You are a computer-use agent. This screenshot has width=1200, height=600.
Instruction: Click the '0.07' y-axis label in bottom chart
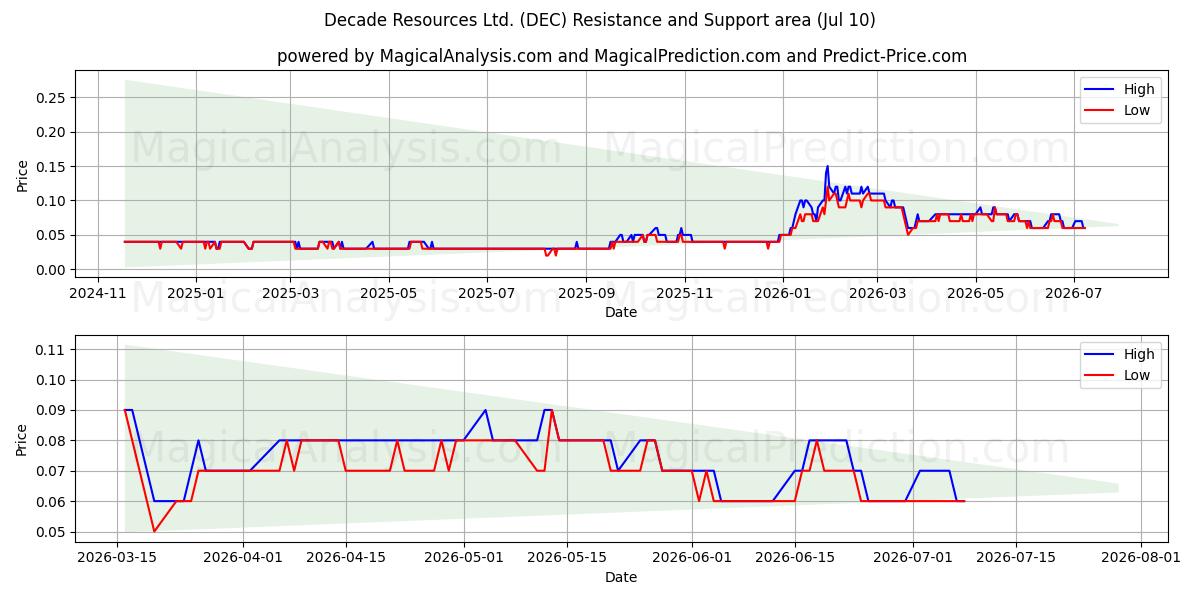(x=50, y=472)
